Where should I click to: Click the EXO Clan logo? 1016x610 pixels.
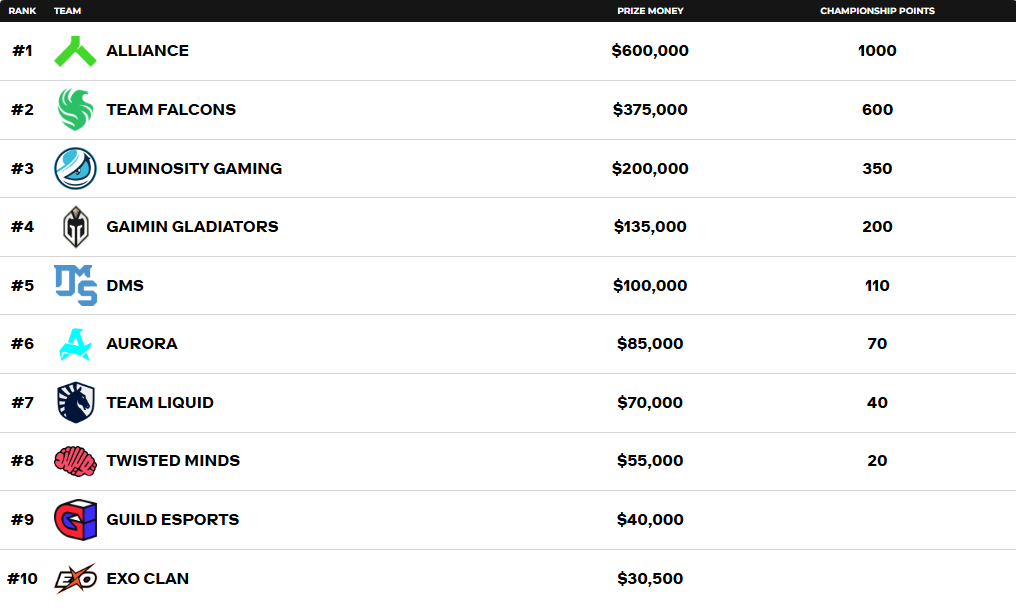click(x=75, y=578)
